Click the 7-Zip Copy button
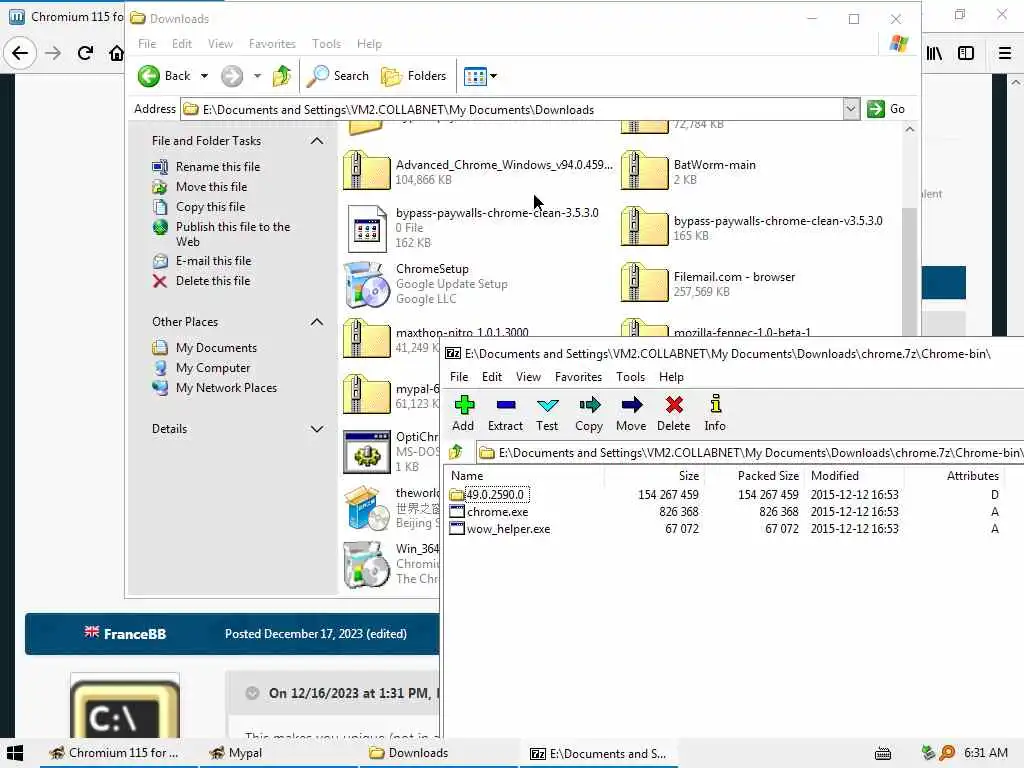The image size is (1024, 768). (589, 413)
